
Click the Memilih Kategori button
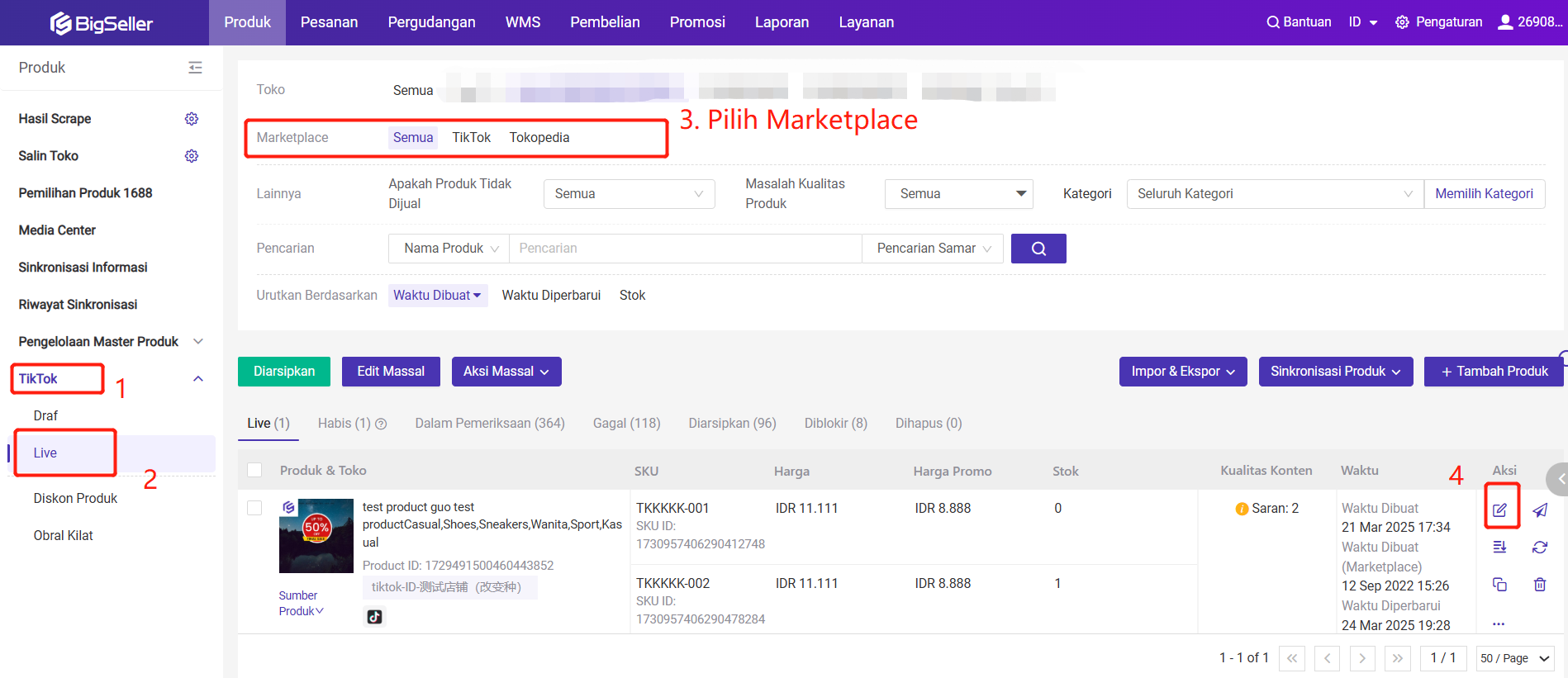(x=1485, y=194)
